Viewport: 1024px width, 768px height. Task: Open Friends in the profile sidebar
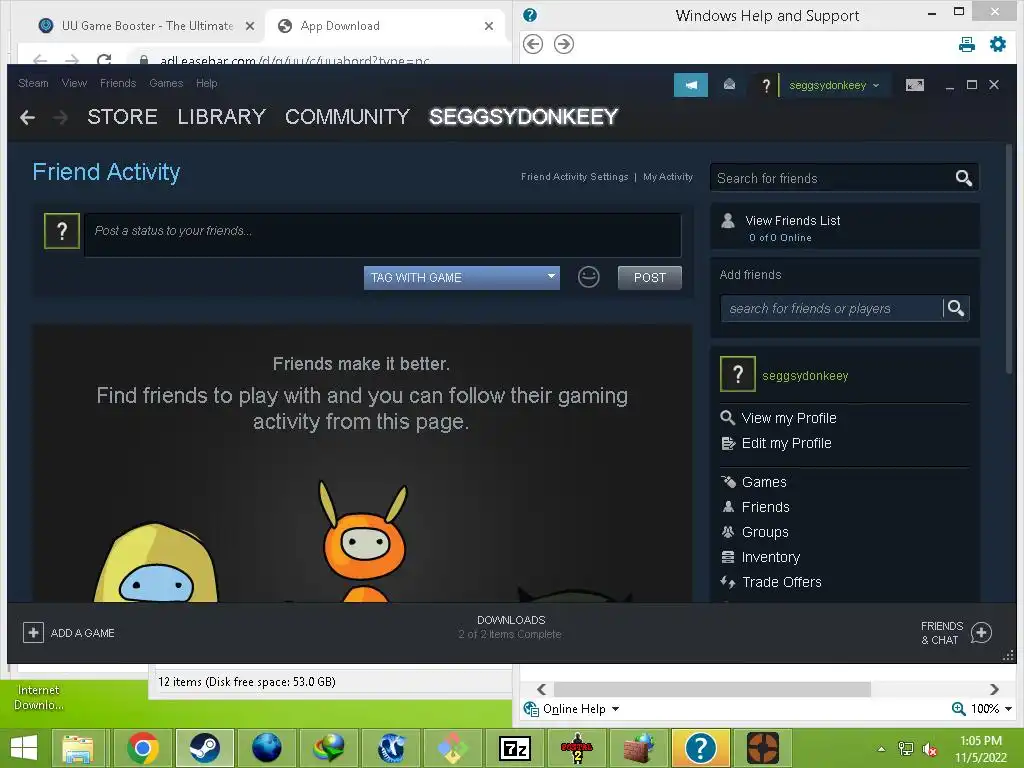(x=765, y=507)
